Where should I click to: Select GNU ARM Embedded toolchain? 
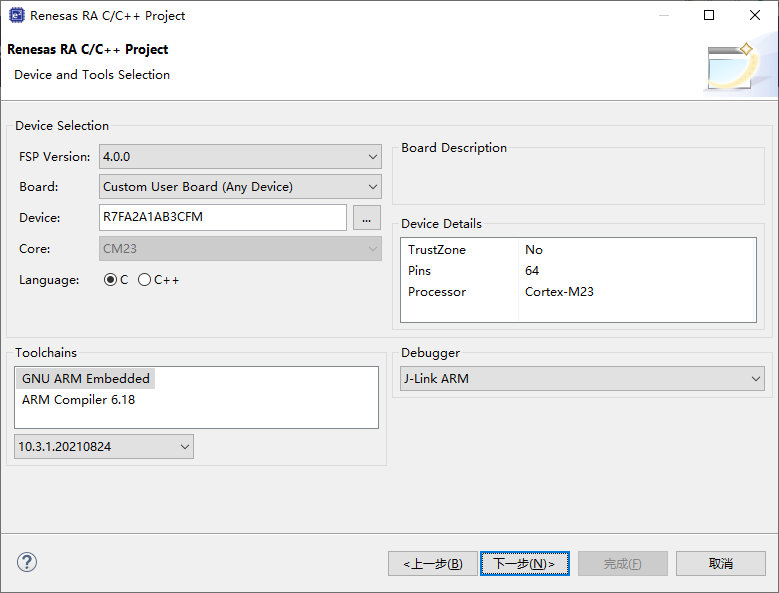click(x=85, y=378)
